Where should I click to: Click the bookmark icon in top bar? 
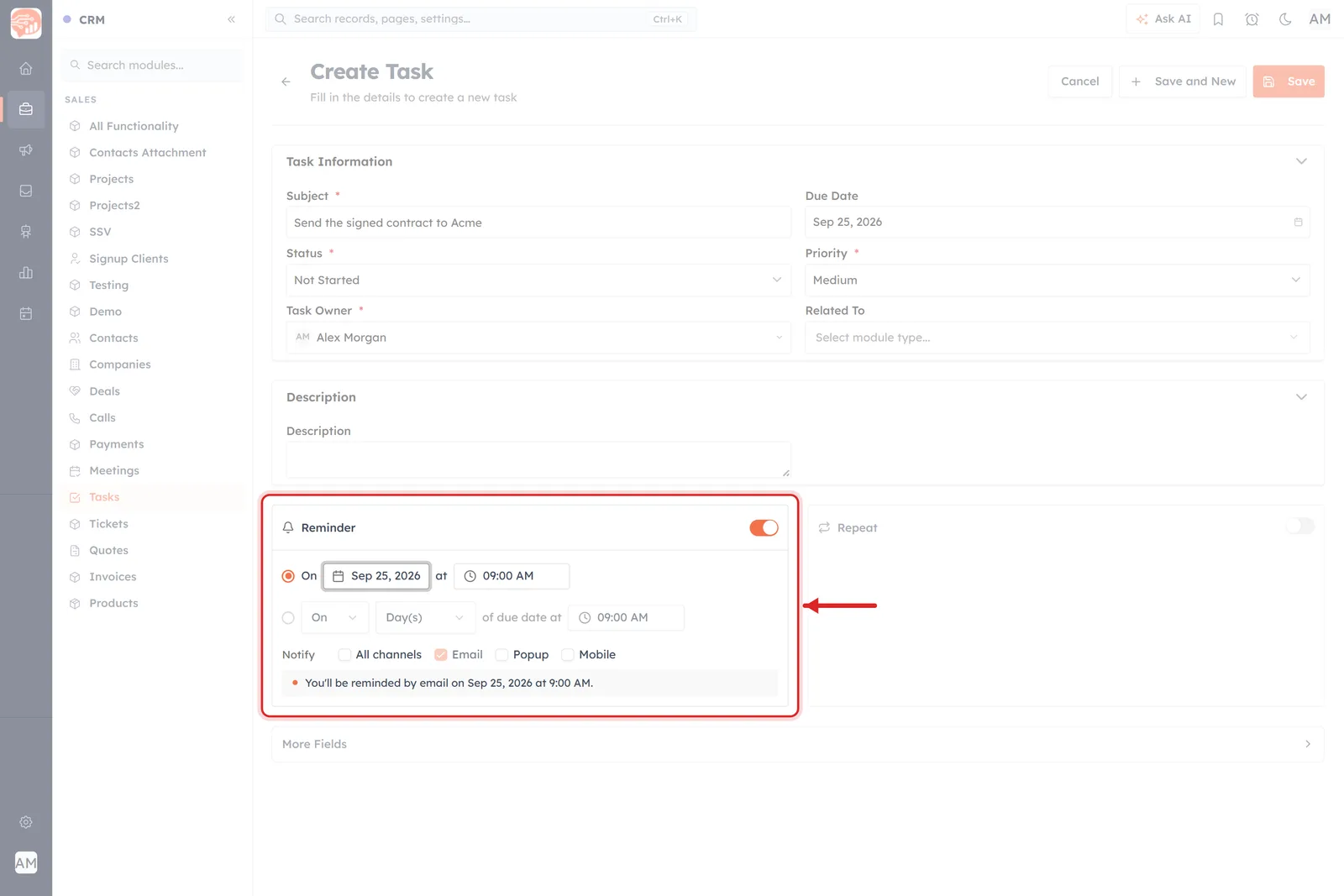click(x=1218, y=19)
